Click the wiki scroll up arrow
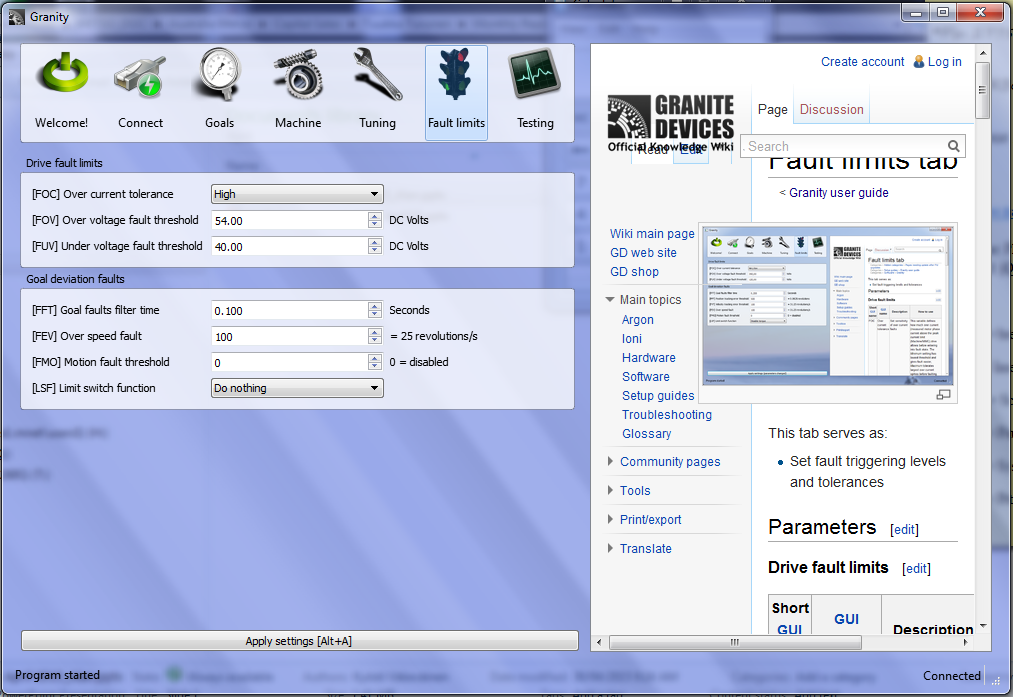1013x697 pixels. coord(983,52)
